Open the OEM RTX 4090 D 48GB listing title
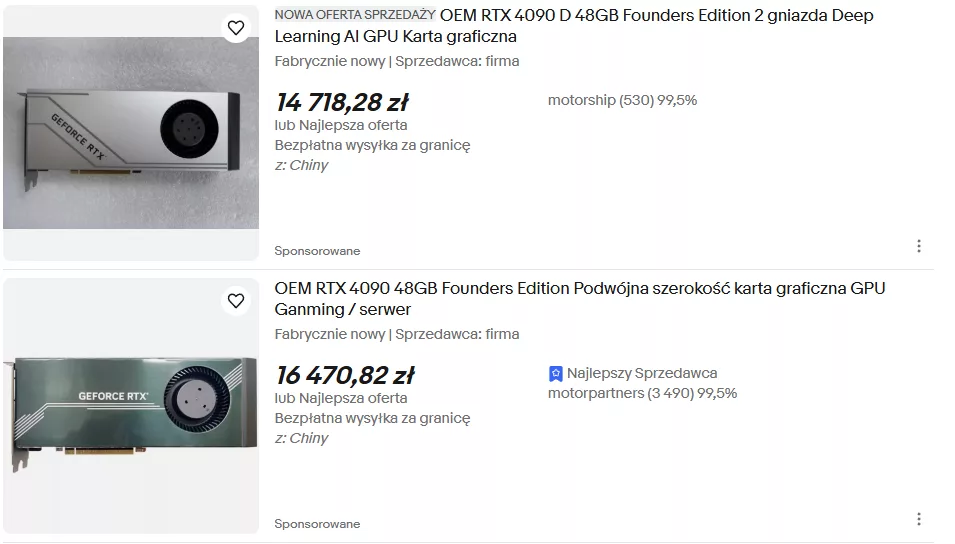The height and width of the screenshot is (544, 955). [573, 26]
